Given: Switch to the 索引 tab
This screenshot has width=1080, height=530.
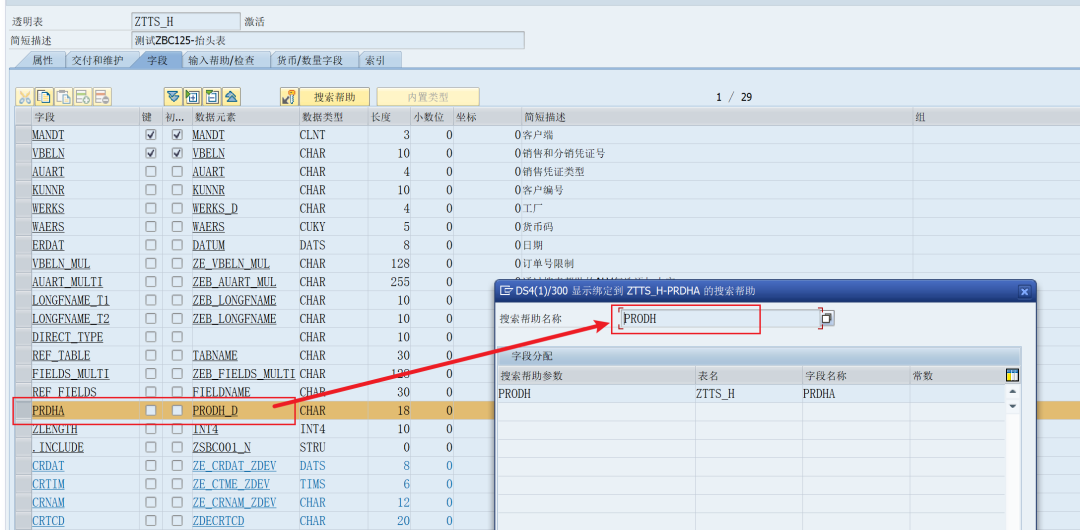Looking at the screenshot, I should tap(375, 60).
